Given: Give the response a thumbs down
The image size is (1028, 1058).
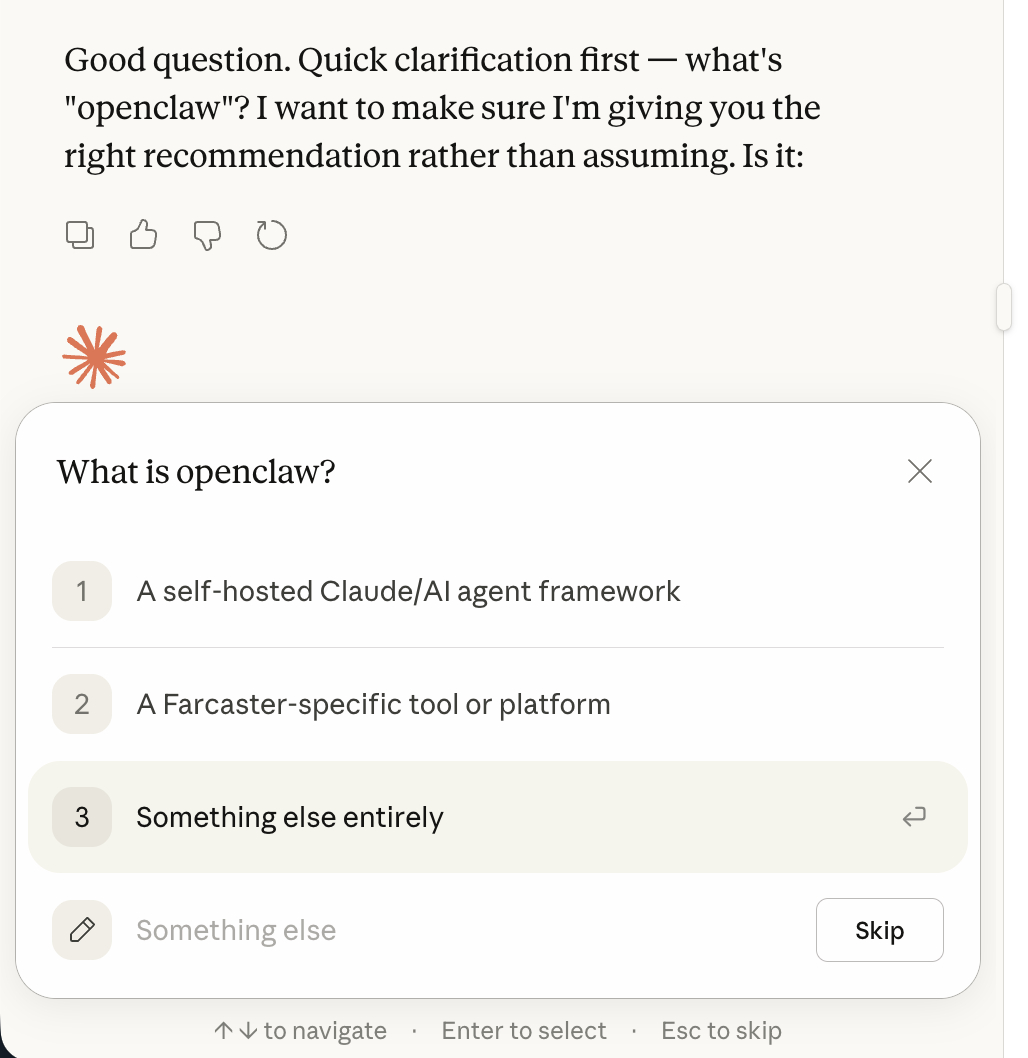Looking at the screenshot, I should click(207, 235).
